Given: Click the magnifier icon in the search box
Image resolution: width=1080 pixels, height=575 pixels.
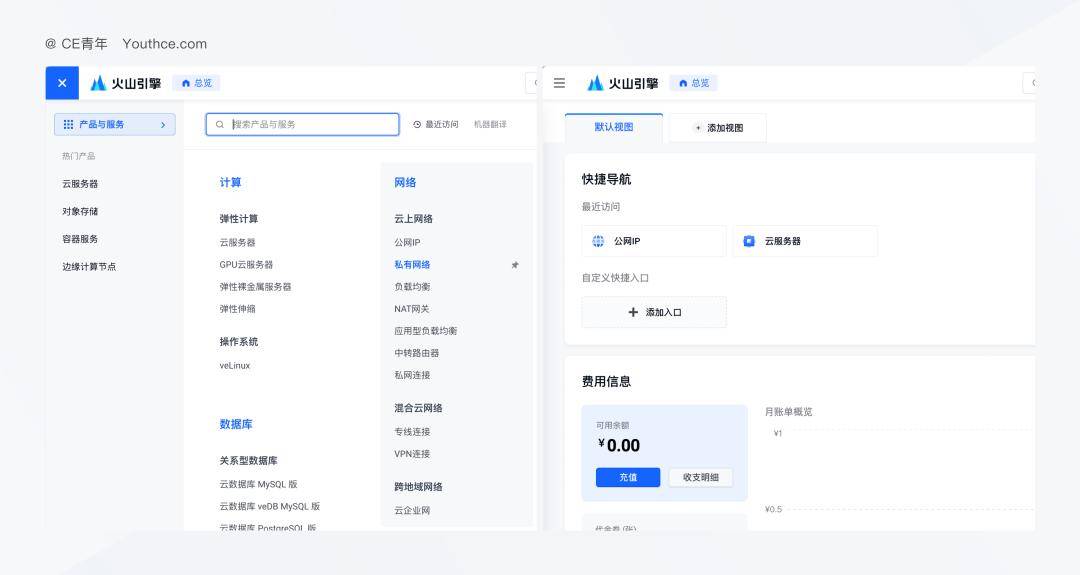Looking at the screenshot, I should pos(220,125).
